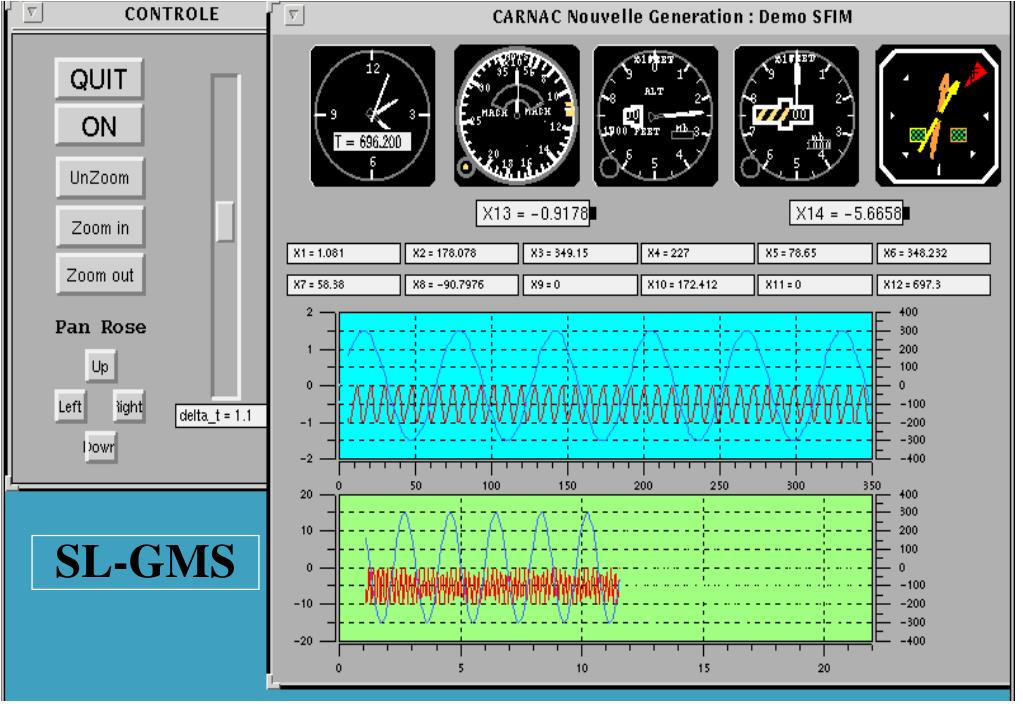
Task: Toggle the ON button
Action: coord(99,125)
